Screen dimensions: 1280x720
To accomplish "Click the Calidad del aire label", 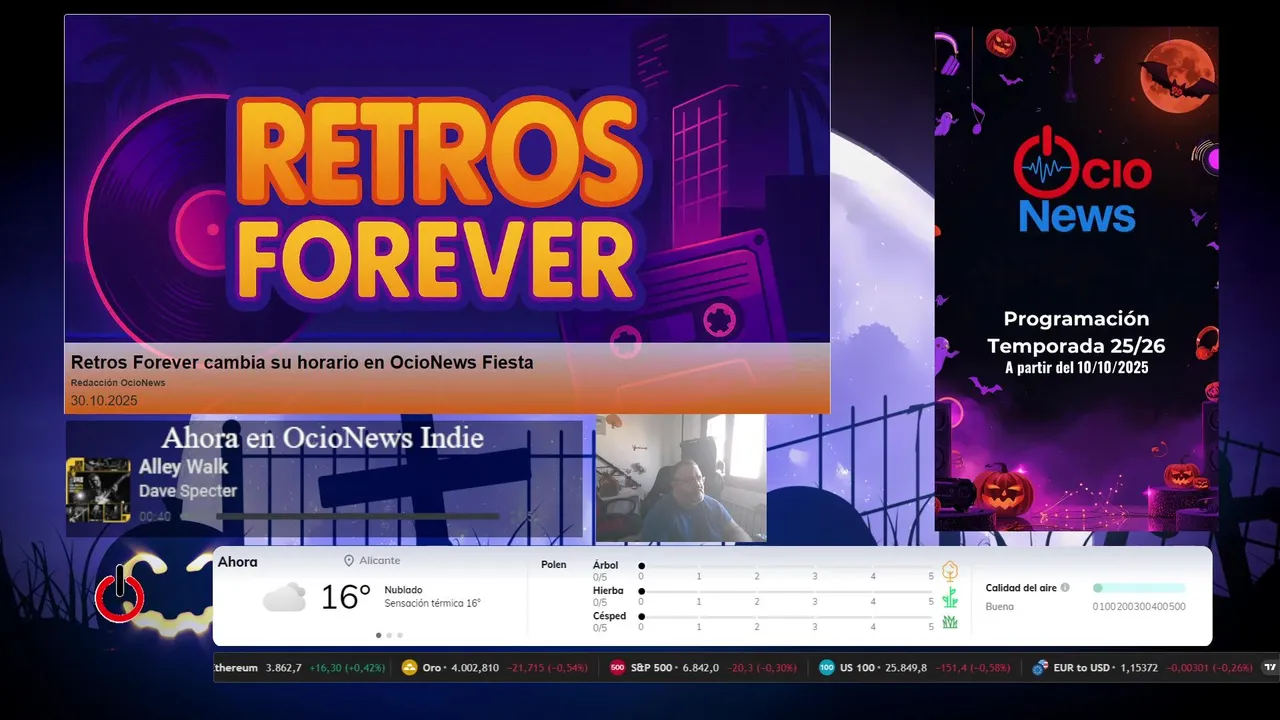I will pyautogui.click(x=1021, y=588).
